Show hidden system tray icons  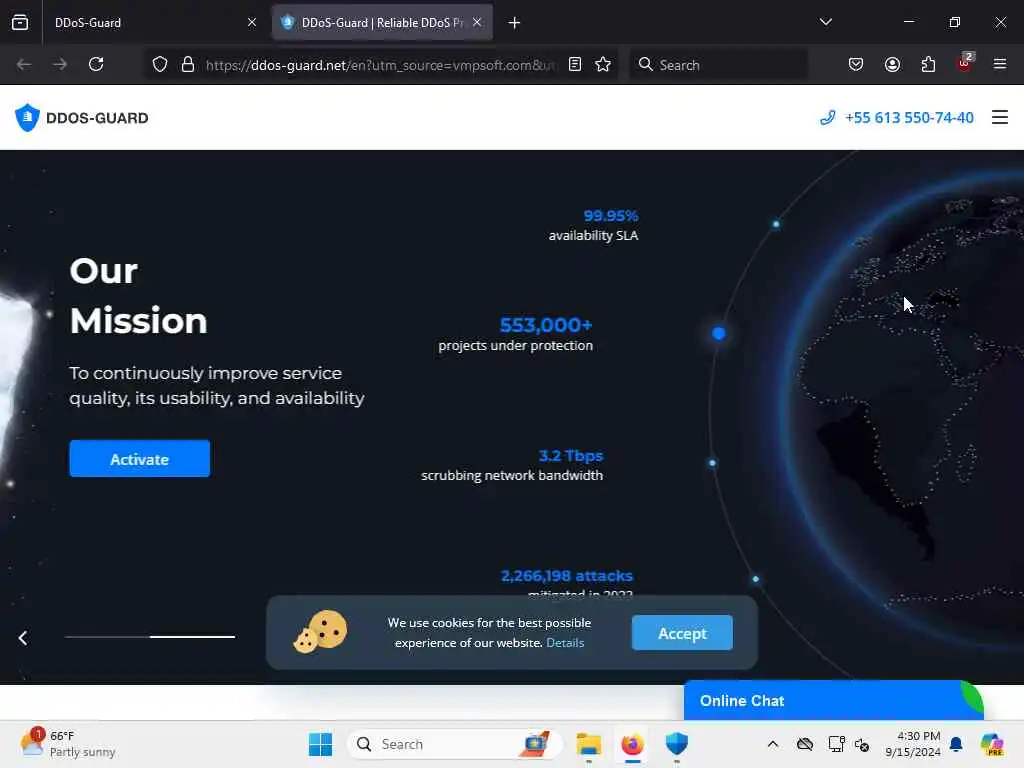click(x=773, y=744)
